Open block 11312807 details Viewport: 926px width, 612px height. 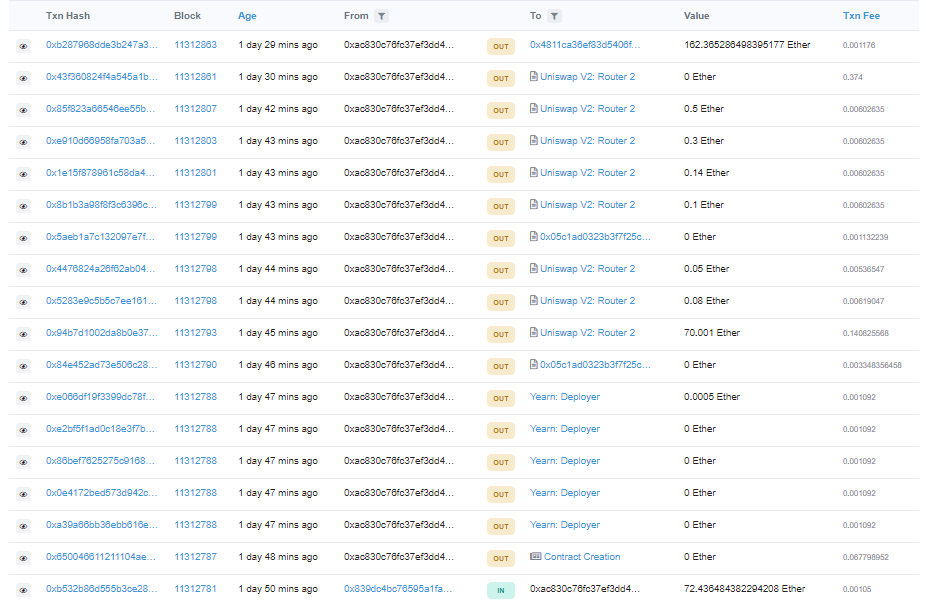195,109
